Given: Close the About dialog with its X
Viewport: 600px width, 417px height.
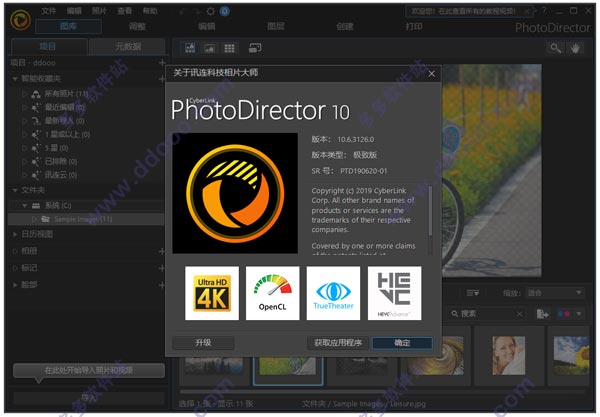Looking at the screenshot, I should pos(432,73).
